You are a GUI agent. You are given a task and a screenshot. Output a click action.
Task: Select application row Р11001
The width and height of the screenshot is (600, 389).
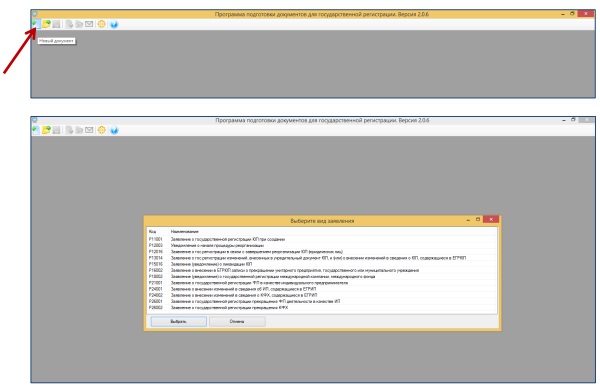click(322, 239)
